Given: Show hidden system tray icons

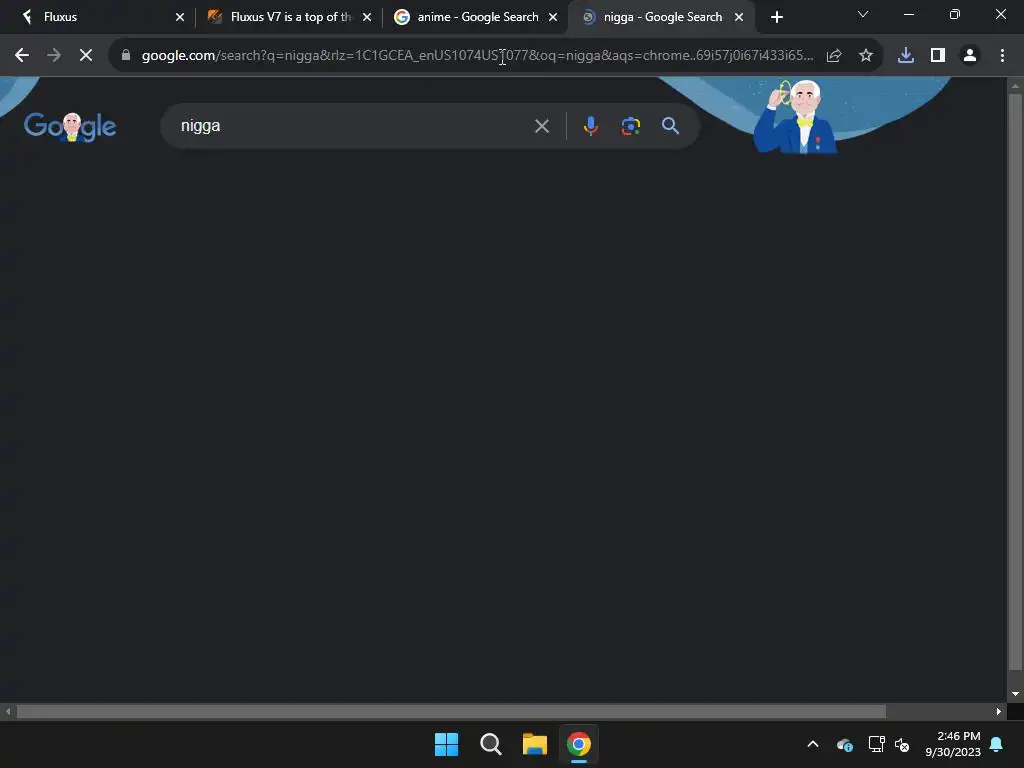Looking at the screenshot, I should point(813,744).
